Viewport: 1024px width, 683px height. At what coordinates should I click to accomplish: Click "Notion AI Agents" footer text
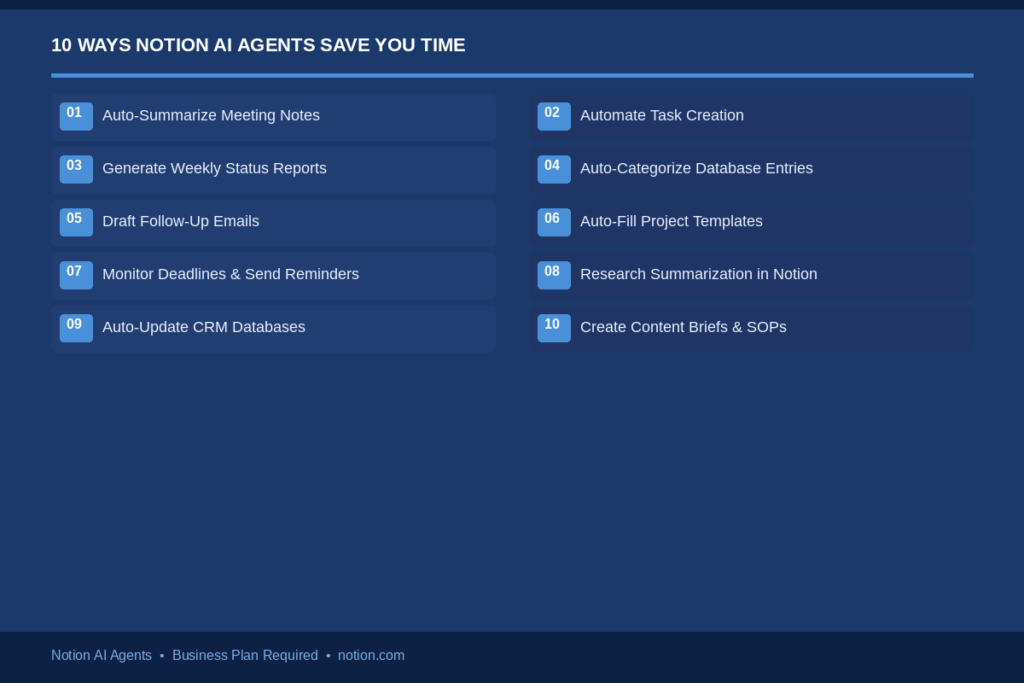click(101, 655)
